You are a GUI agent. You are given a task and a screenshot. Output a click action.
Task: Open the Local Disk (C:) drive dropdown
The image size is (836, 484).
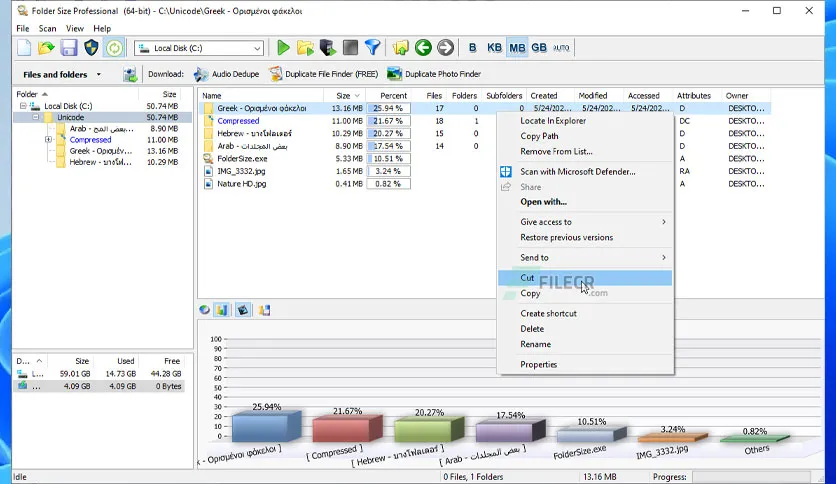pyautogui.click(x=257, y=49)
